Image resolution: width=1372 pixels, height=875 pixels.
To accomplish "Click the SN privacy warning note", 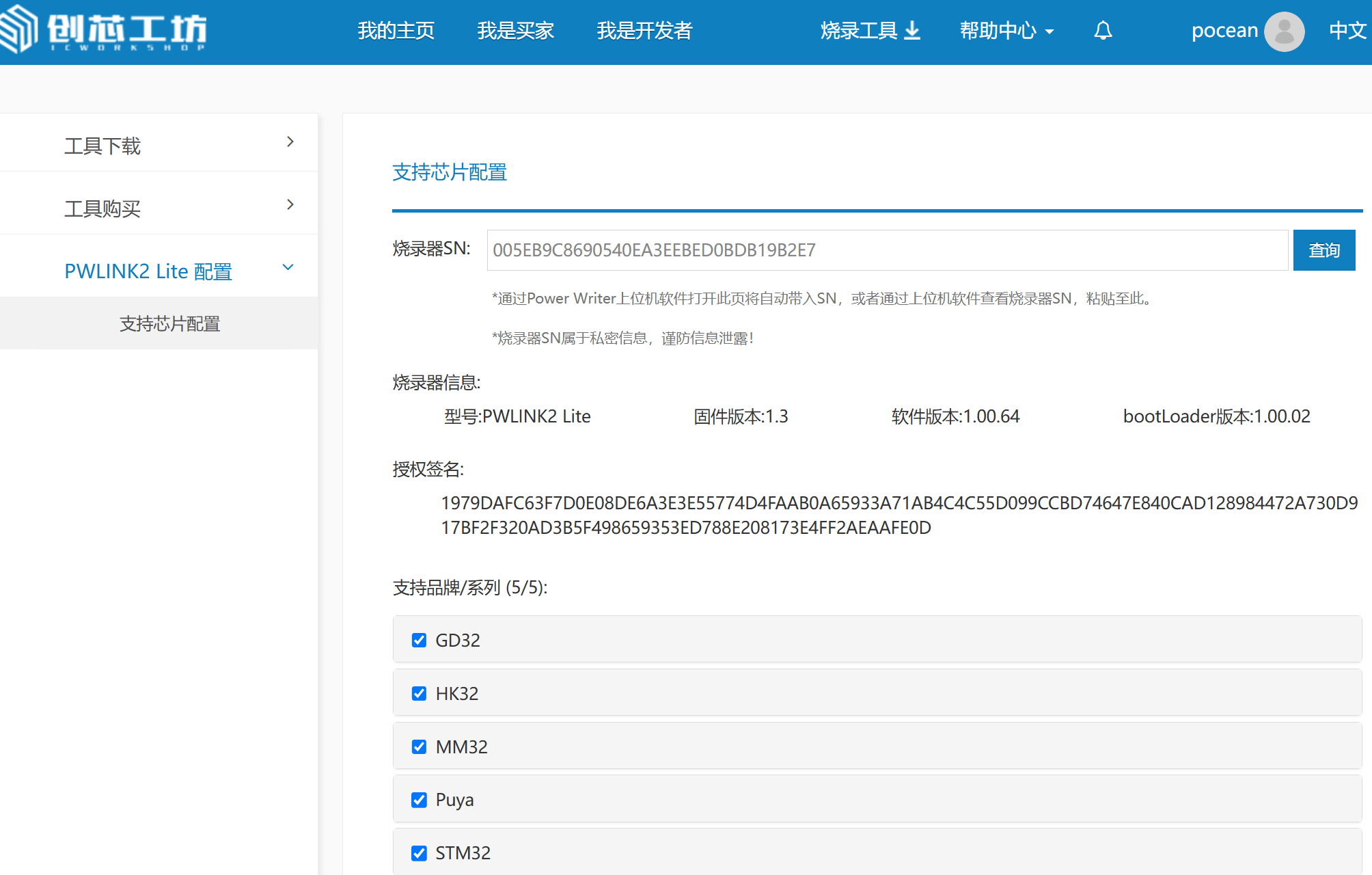I will 622,338.
